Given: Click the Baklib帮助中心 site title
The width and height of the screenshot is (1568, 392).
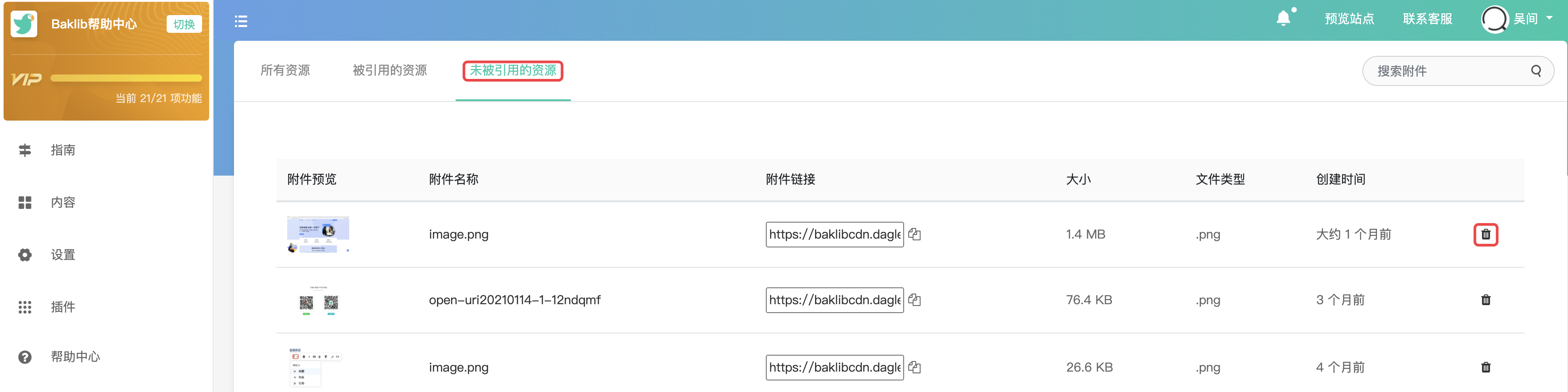Looking at the screenshot, I should tap(94, 24).
